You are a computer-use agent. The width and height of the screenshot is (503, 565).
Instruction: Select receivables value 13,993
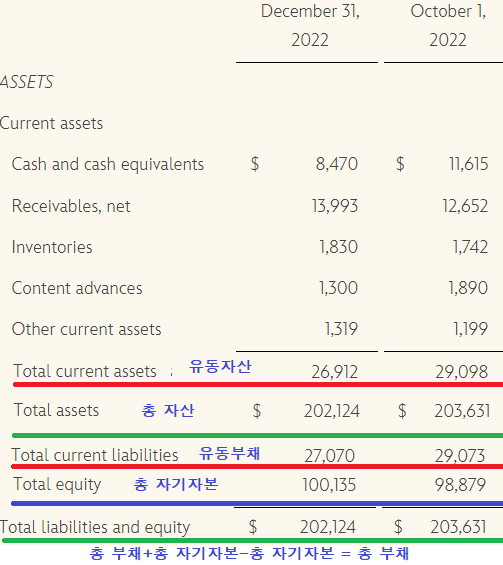(x=335, y=206)
